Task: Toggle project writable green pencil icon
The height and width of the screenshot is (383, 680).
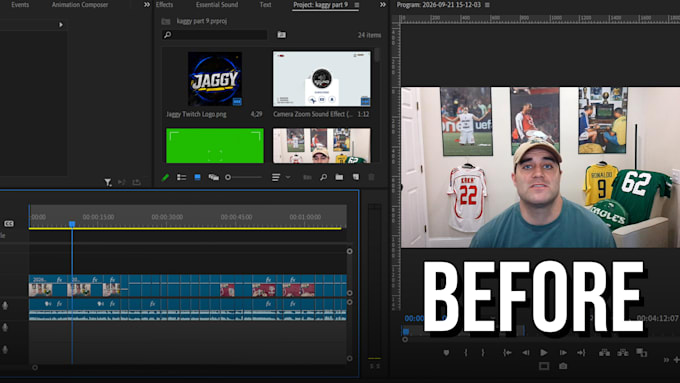Action: coord(165,177)
